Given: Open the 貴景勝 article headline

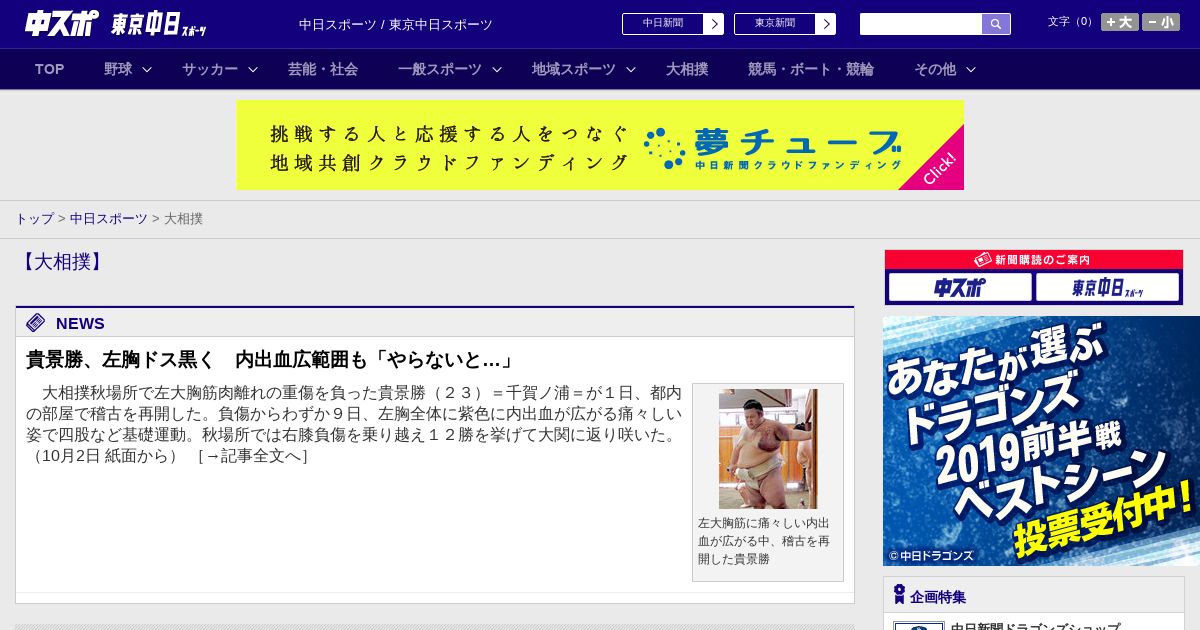Looking at the screenshot, I should (270, 359).
